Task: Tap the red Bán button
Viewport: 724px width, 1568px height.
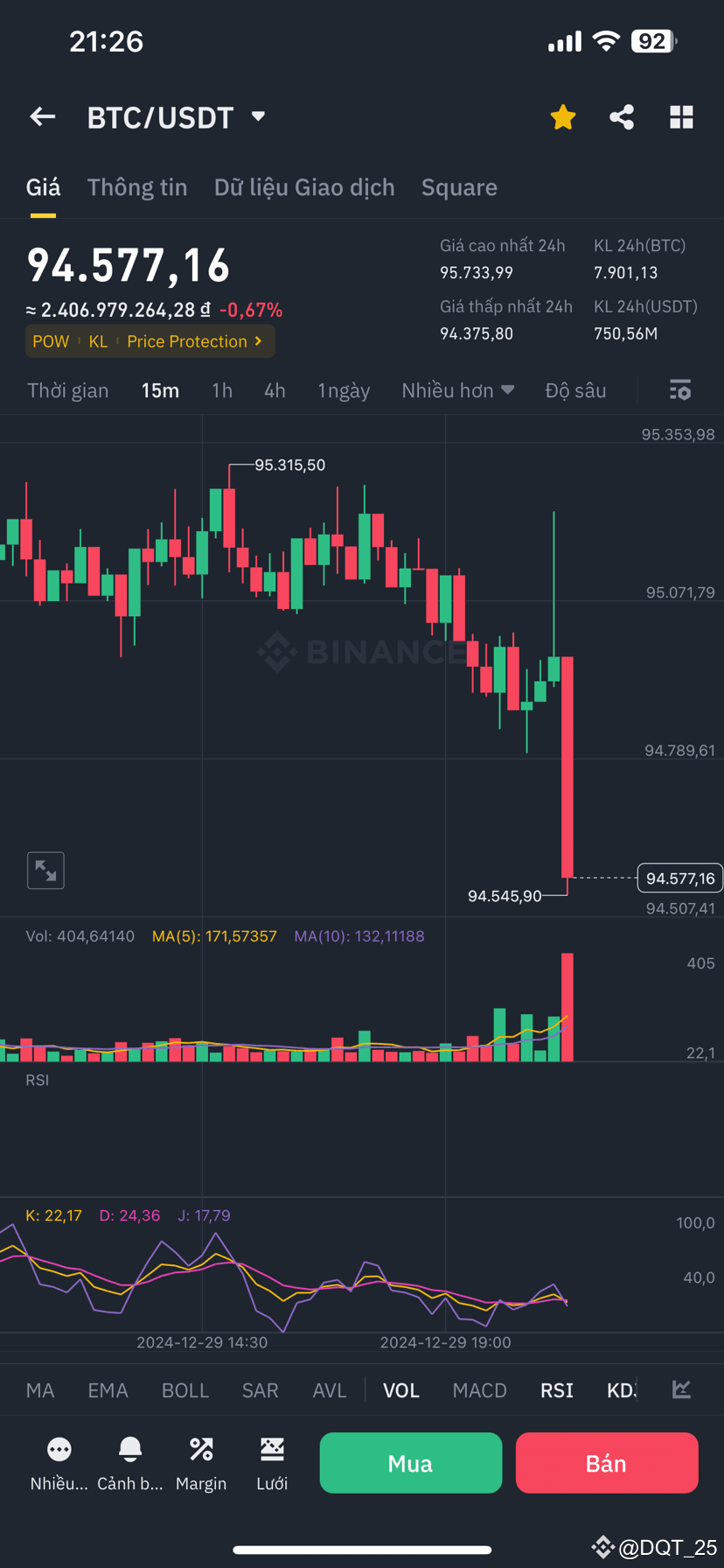Action: (x=607, y=1463)
